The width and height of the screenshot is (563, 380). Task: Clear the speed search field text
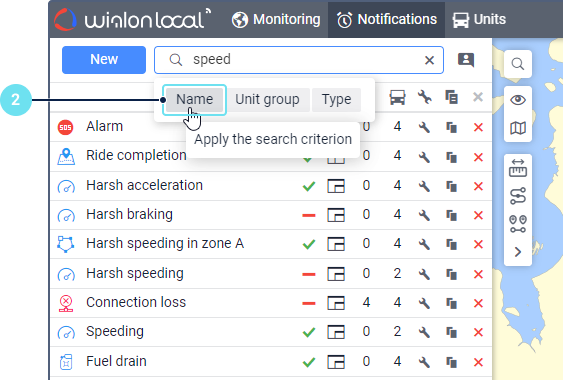pos(429,60)
